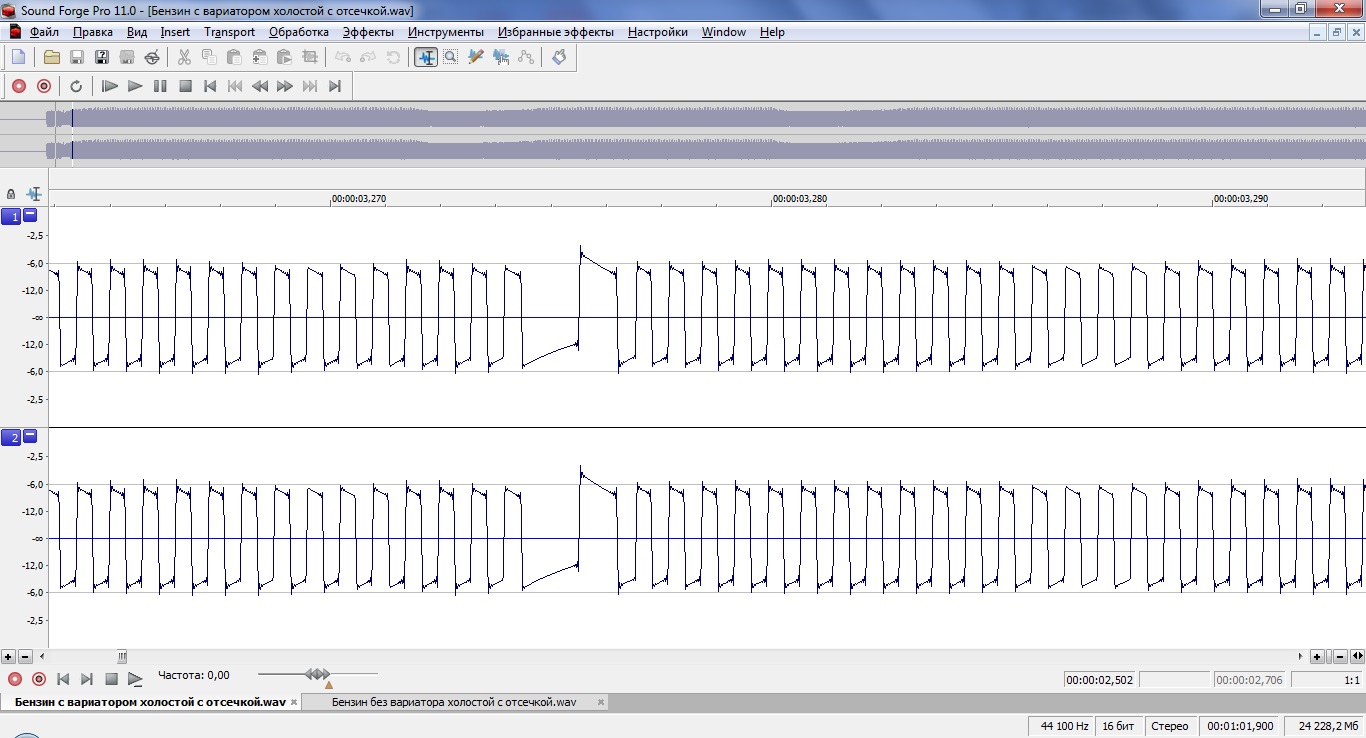The image size is (1366, 738).
Task: Select the Pencil draw tool
Action: tap(476, 57)
